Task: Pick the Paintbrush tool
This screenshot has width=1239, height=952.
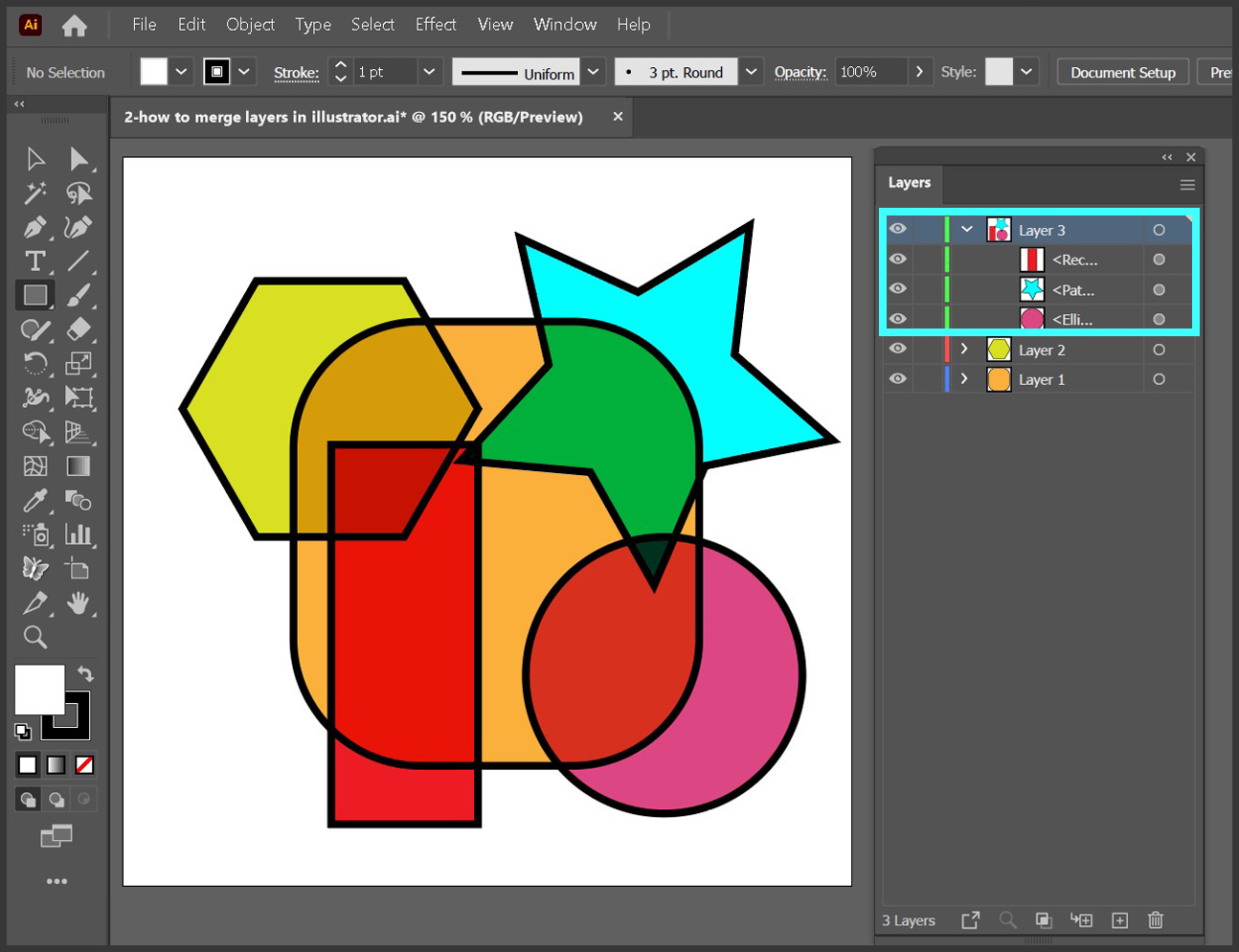Action: [x=79, y=295]
